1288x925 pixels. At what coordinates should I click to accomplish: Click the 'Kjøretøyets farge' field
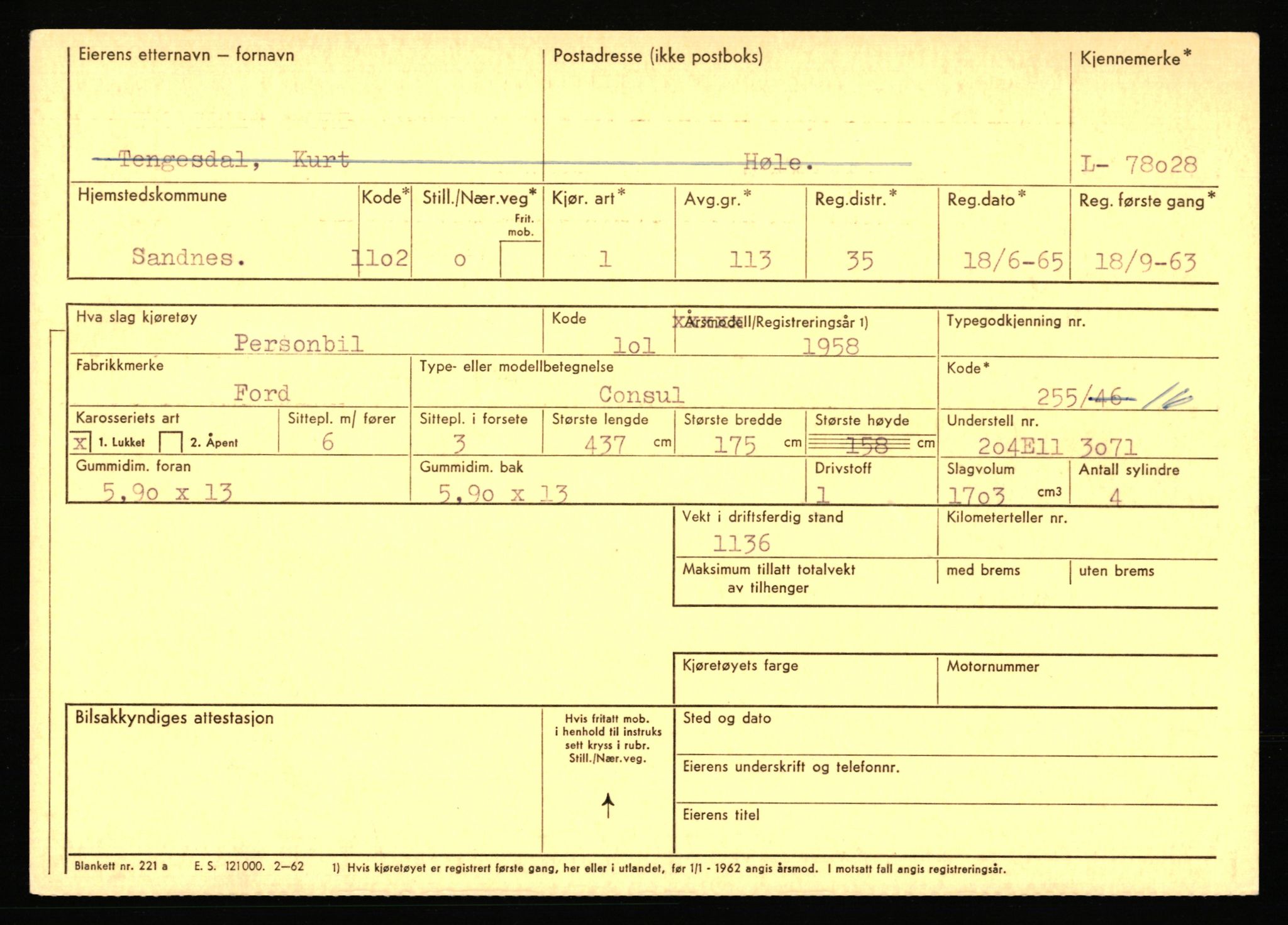pos(805,680)
